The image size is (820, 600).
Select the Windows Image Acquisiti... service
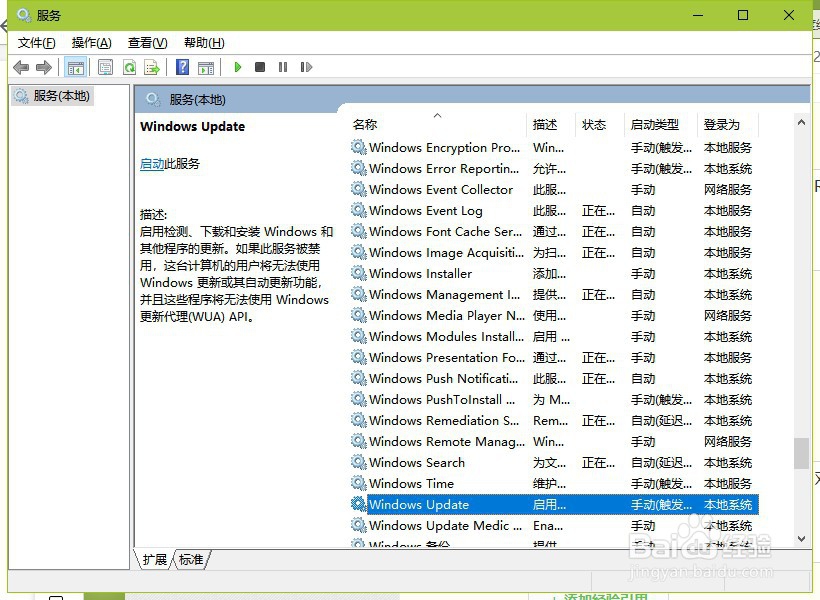pos(554,253)
